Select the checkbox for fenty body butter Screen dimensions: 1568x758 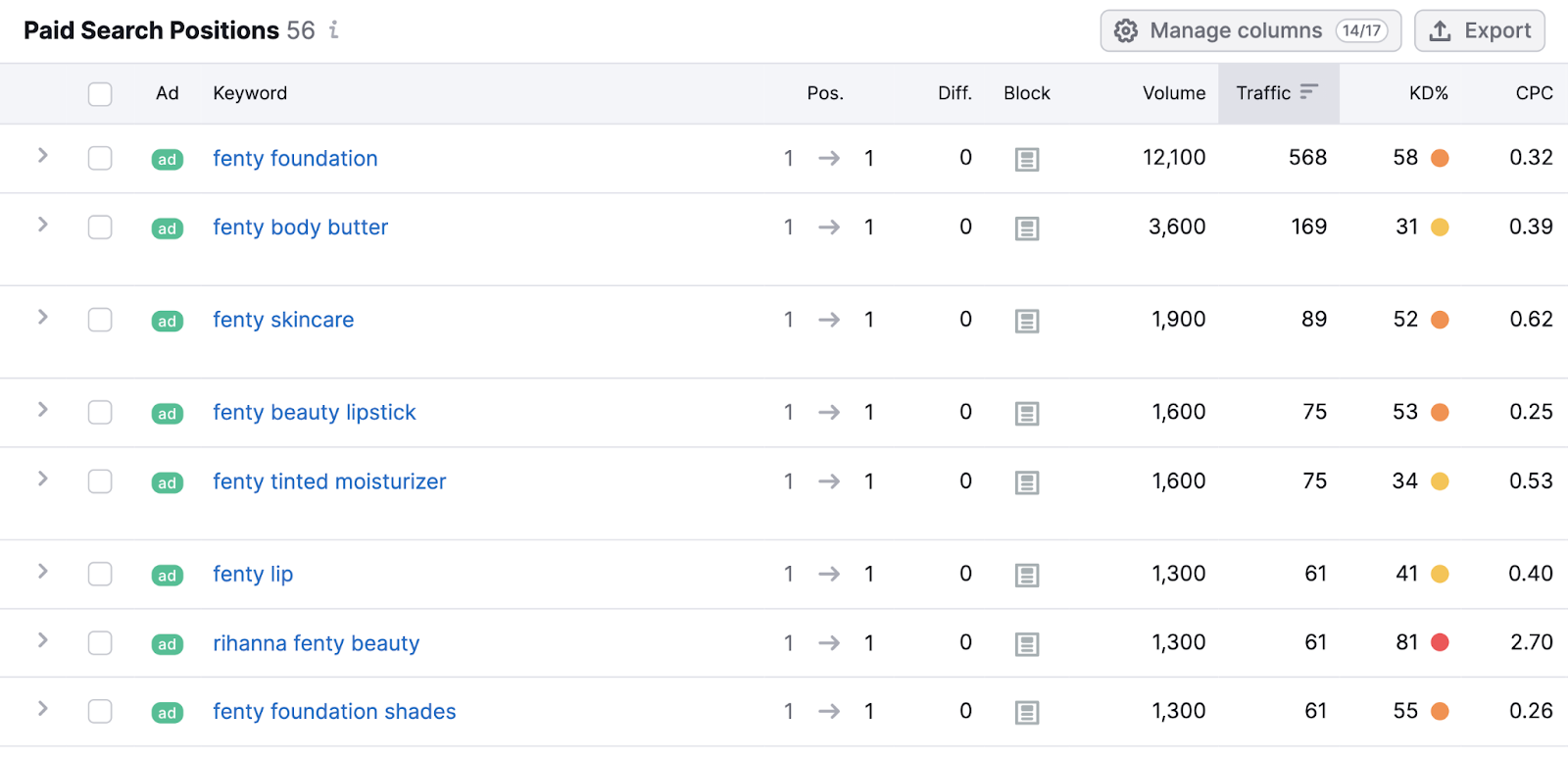pyautogui.click(x=99, y=227)
